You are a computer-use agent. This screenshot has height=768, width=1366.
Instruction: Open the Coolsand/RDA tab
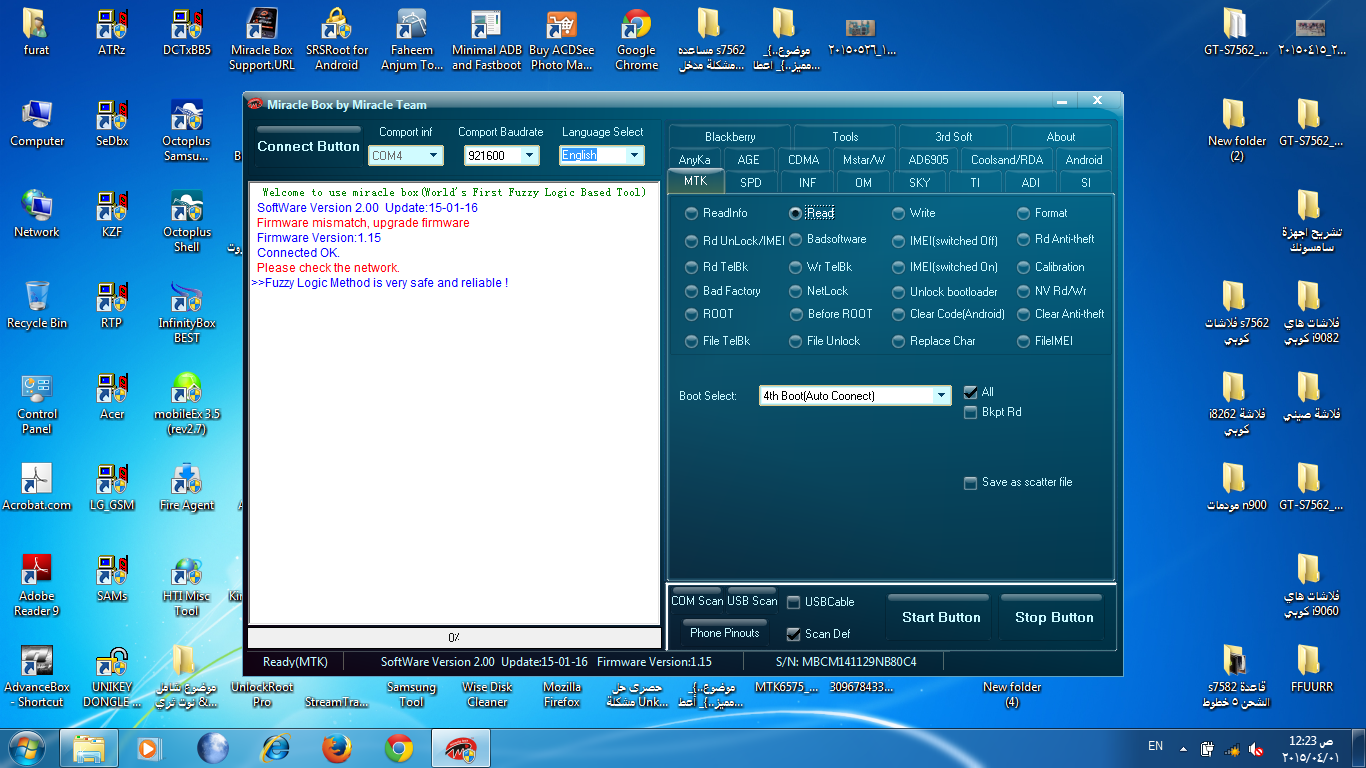coord(1007,160)
